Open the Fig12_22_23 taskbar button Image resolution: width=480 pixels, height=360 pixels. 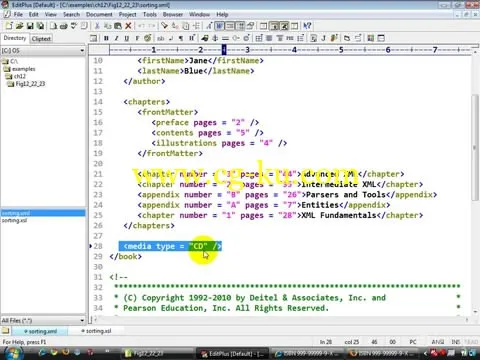click(157, 353)
